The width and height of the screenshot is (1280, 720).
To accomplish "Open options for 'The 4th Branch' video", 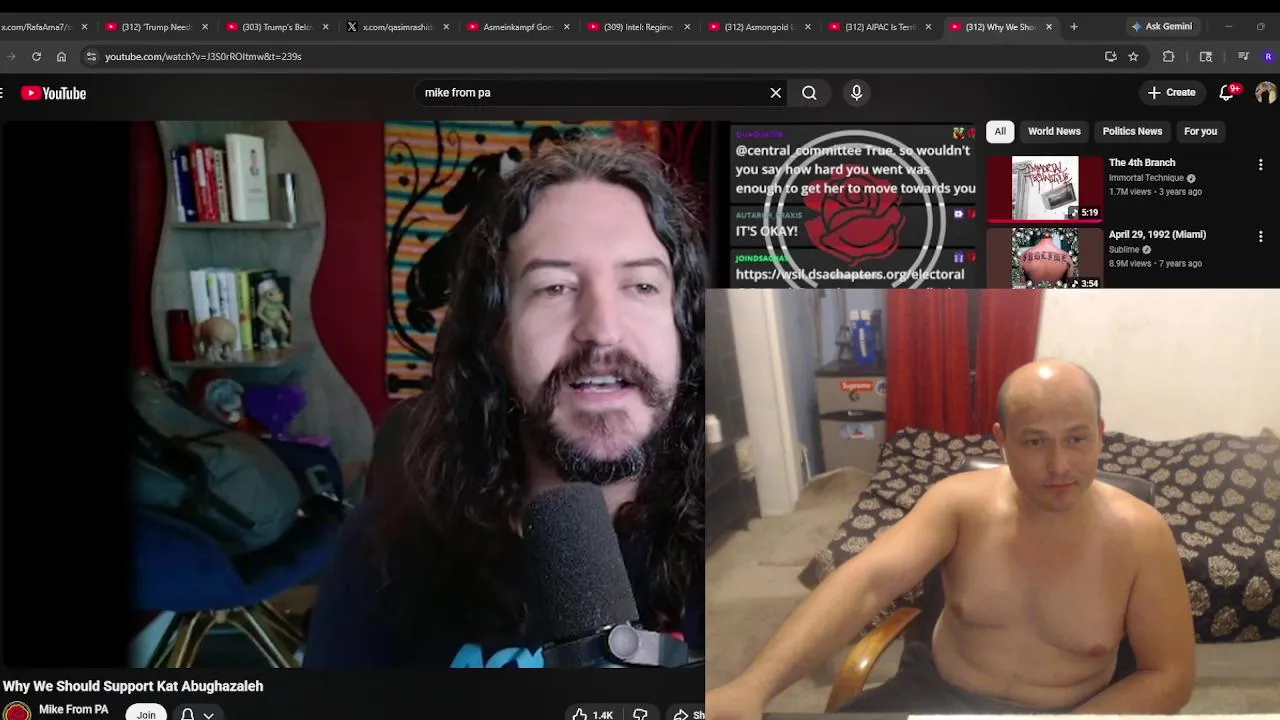I will (1260, 164).
